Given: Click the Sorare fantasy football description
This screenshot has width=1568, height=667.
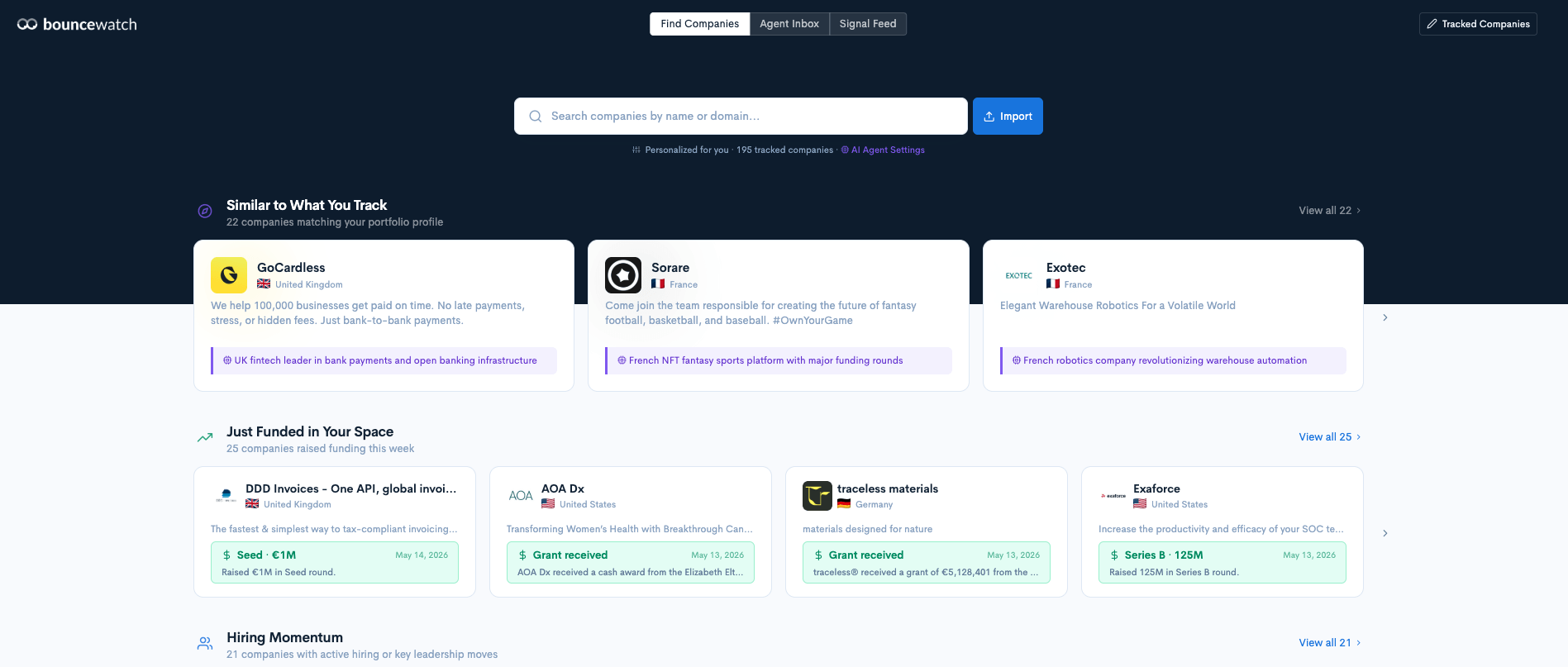Looking at the screenshot, I should [760, 313].
